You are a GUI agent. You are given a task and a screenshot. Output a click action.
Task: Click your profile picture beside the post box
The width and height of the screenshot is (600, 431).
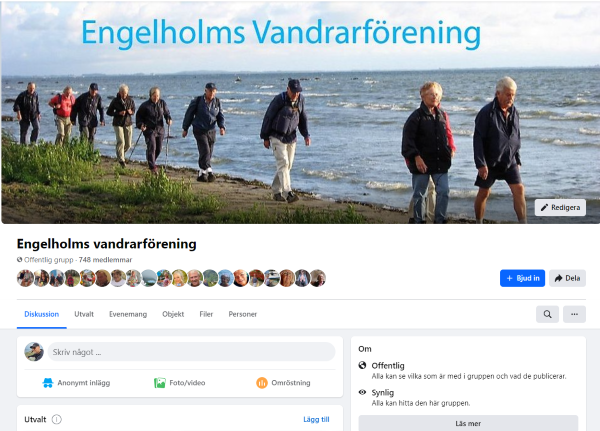(x=34, y=352)
